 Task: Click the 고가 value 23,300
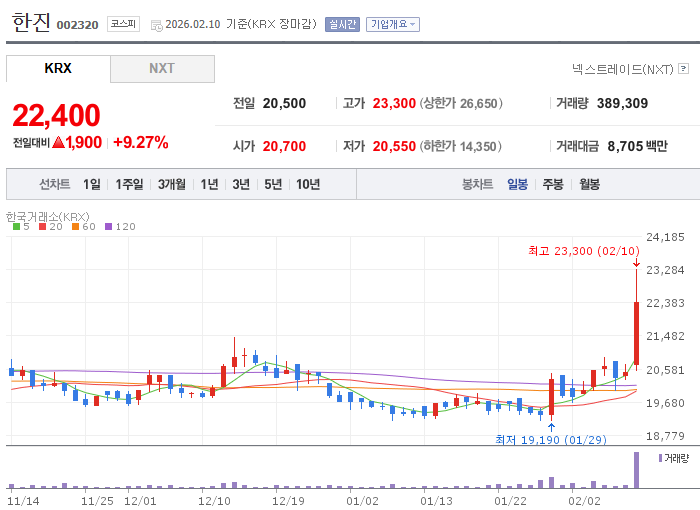(x=394, y=103)
